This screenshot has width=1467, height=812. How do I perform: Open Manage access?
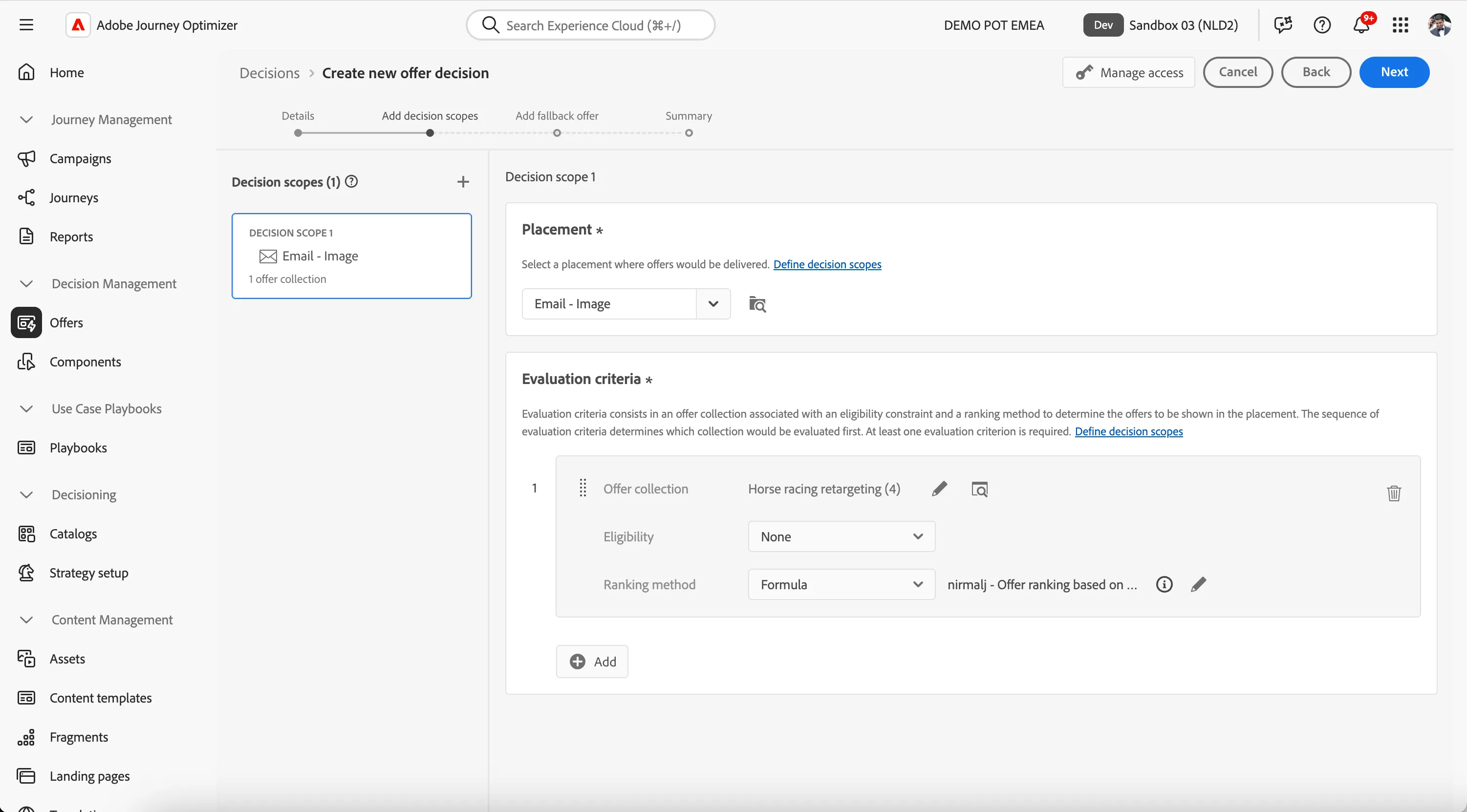point(1128,72)
